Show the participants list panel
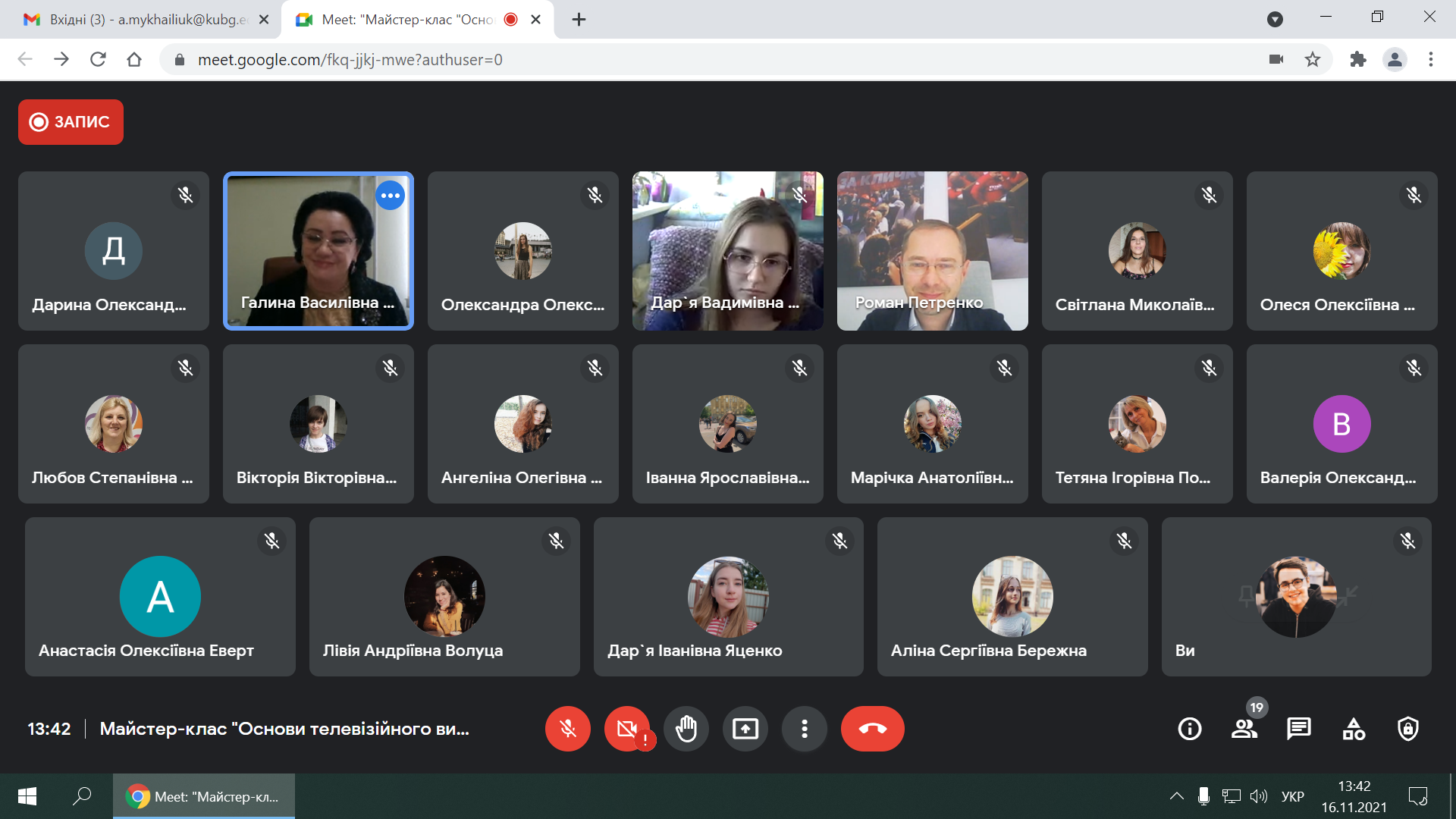This screenshot has height=819, width=1456. (x=1244, y=729)
